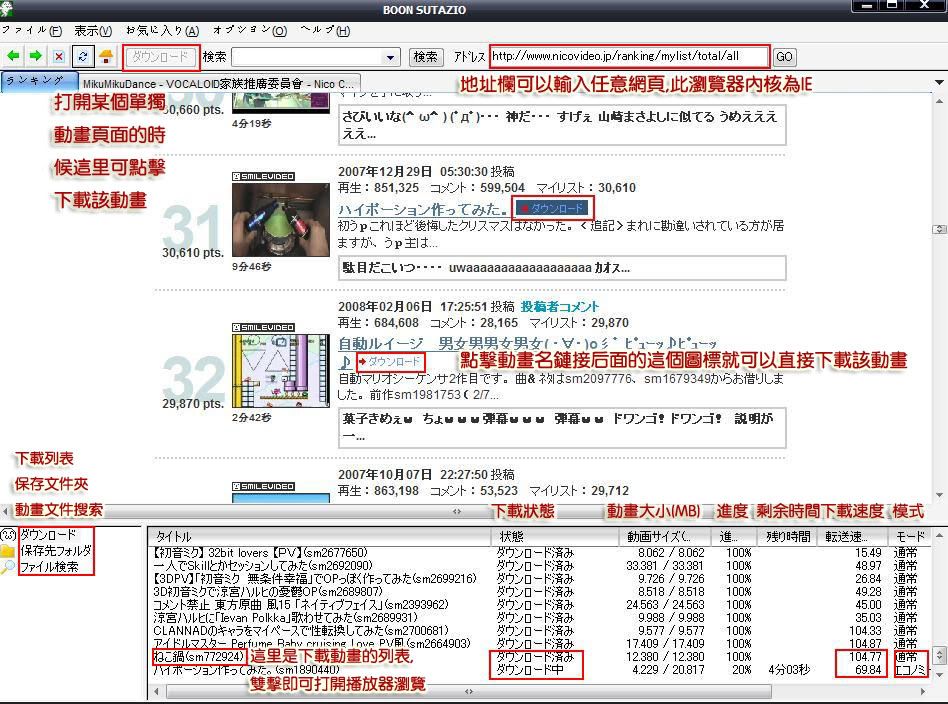
Task: Click ダウンロード button under 自動ルイージ title
Action: pos(391,362)
